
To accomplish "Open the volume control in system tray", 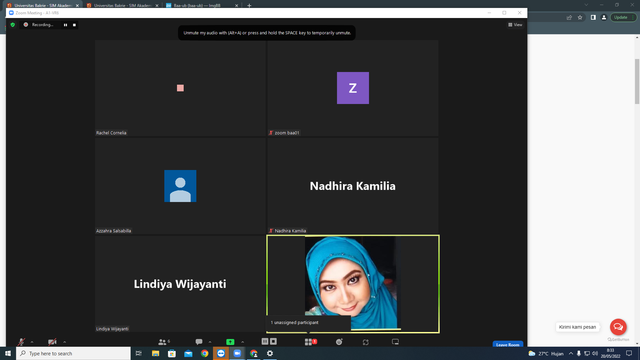I will (595, 353).
